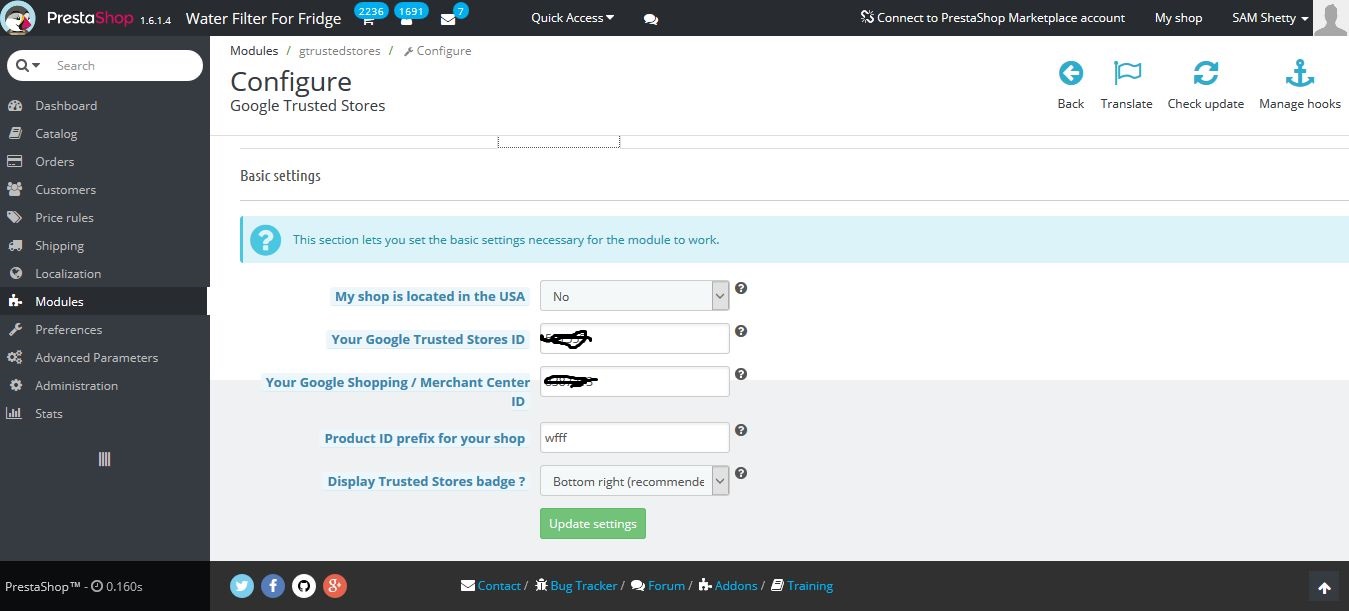
Task: Expand 'My shop is located in USA' dropdown
Action: point(634,296)
